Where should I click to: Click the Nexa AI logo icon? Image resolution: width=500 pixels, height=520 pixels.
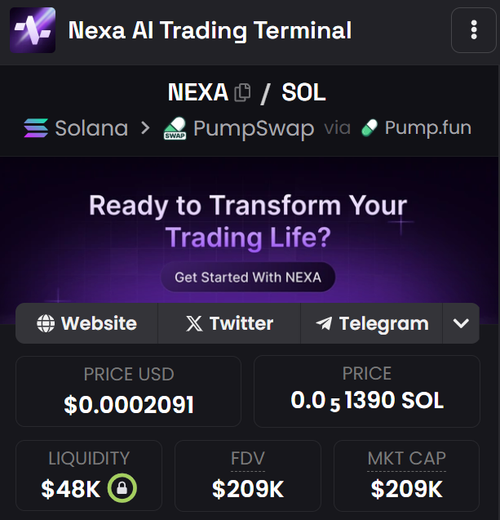(33, 30)
